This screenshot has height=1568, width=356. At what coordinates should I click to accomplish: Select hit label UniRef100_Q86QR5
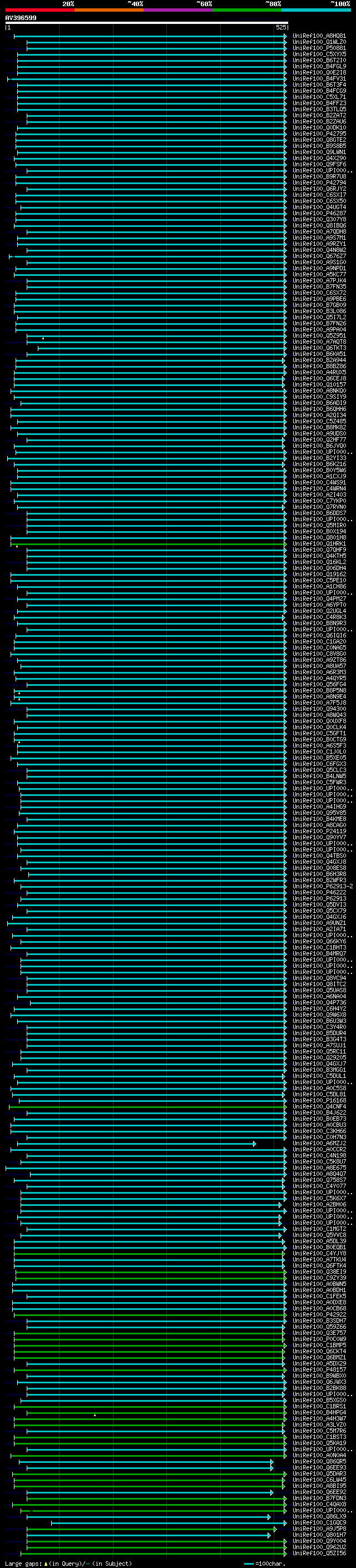(x=319, y=1461)
